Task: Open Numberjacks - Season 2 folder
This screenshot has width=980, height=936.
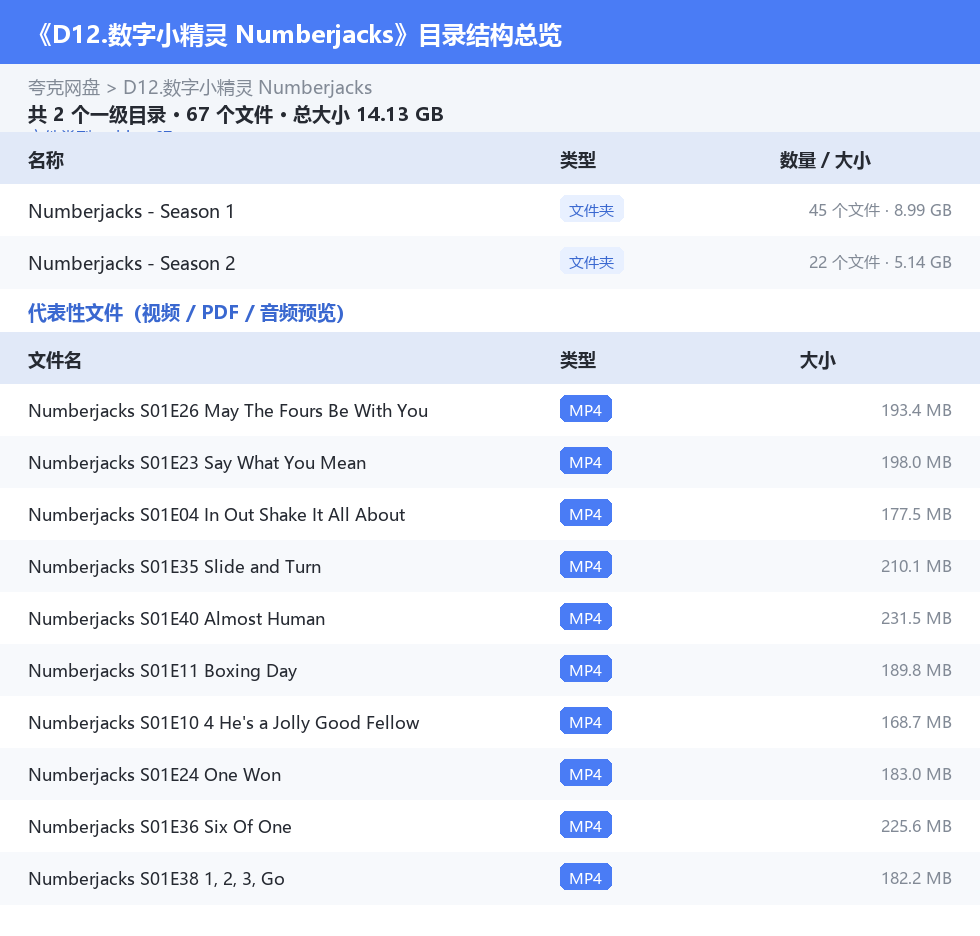Action: [132, 263]
